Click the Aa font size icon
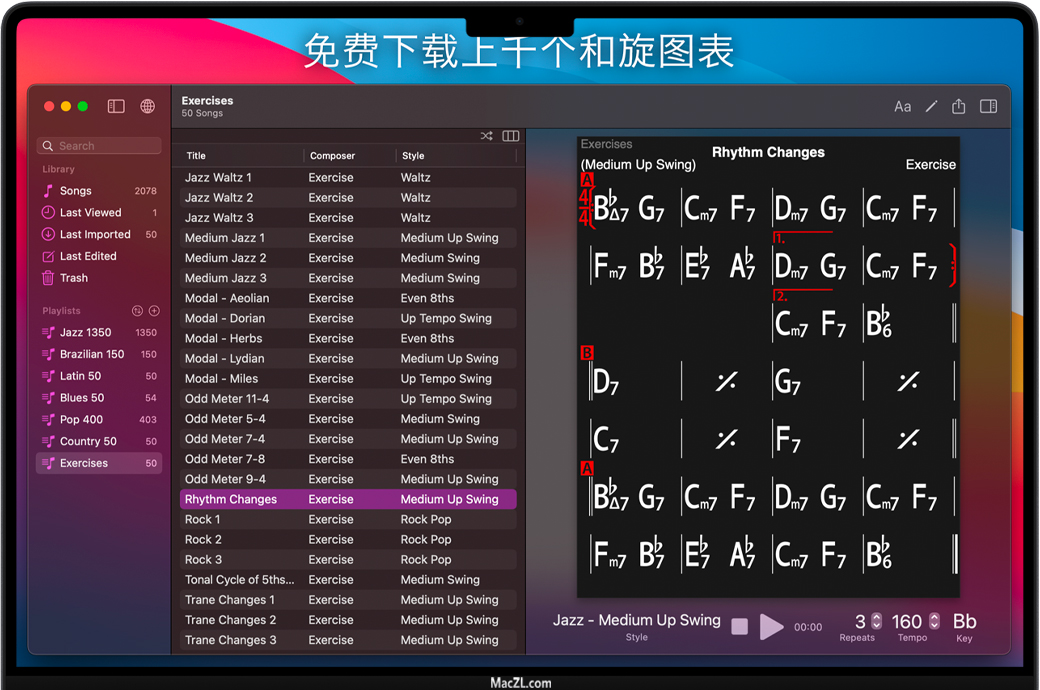 point(902,106)
